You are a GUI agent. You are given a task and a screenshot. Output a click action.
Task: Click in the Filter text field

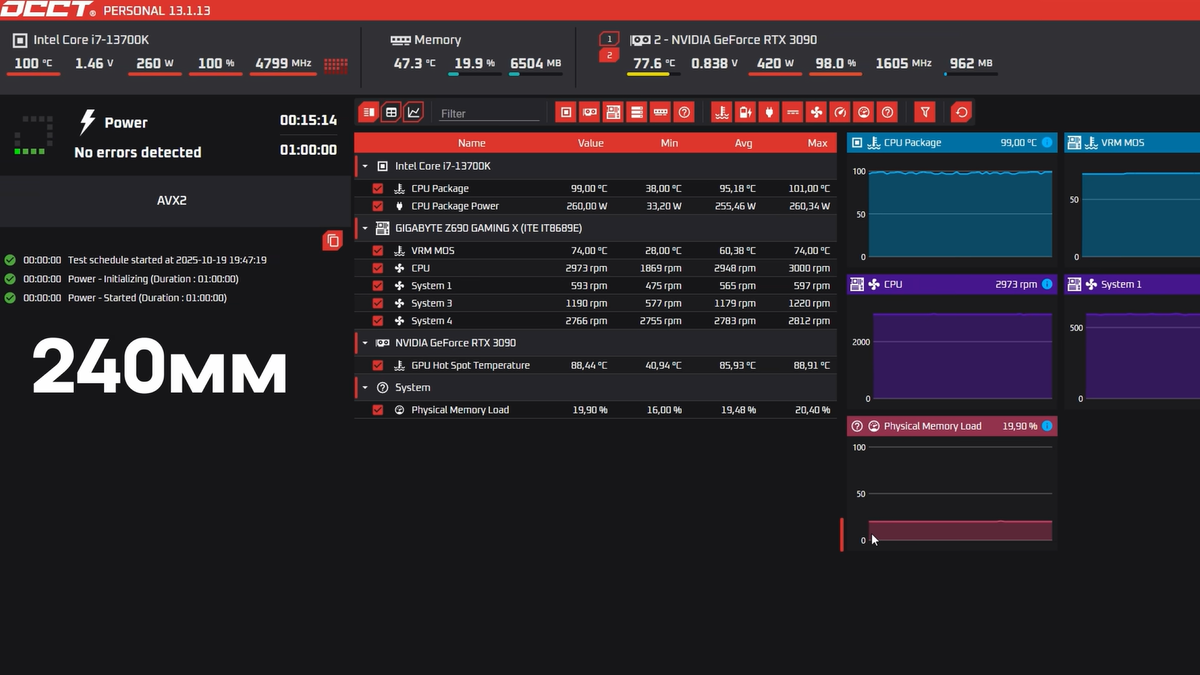[488, 113]
